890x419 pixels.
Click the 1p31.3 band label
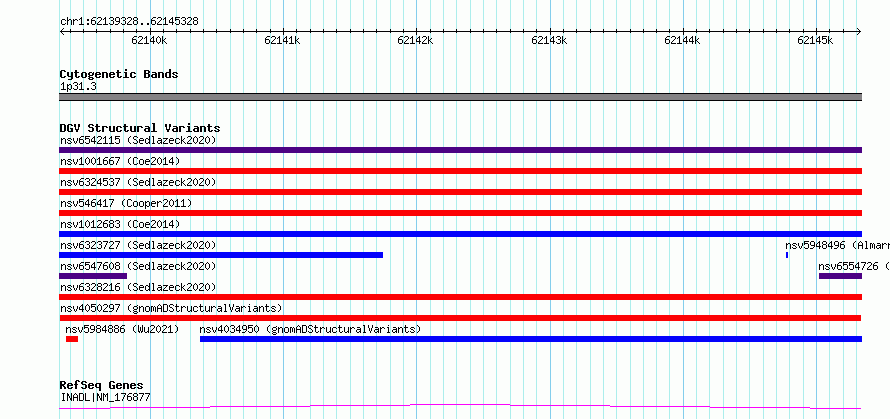pyautogui.click(x=78, y=86)
